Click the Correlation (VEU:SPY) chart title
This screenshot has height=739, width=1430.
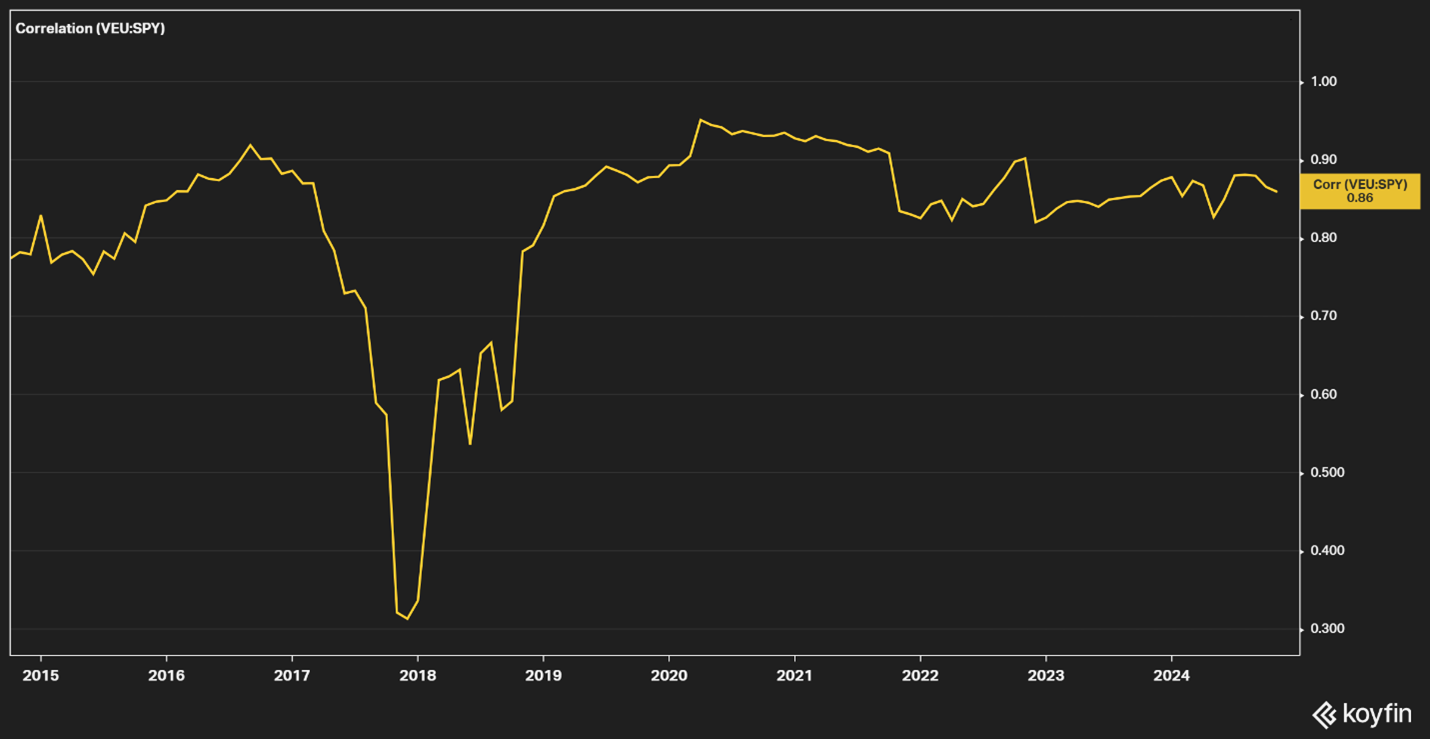click(x=90, y=29)
